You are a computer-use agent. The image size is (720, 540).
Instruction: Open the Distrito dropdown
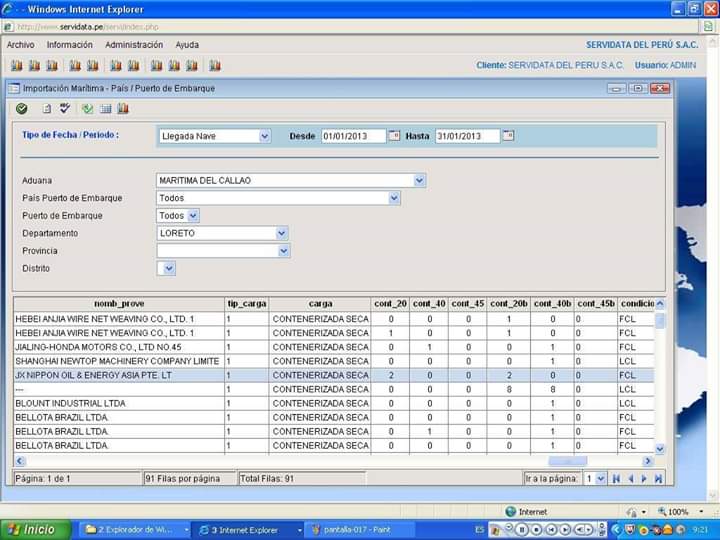click(168, 268)
